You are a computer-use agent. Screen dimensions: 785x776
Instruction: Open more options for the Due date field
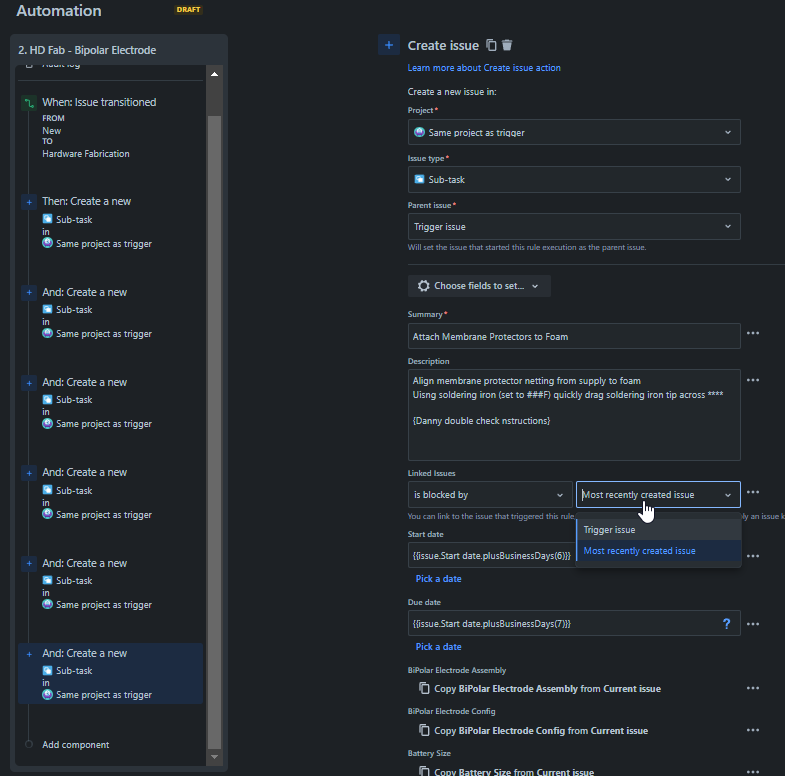753,624
